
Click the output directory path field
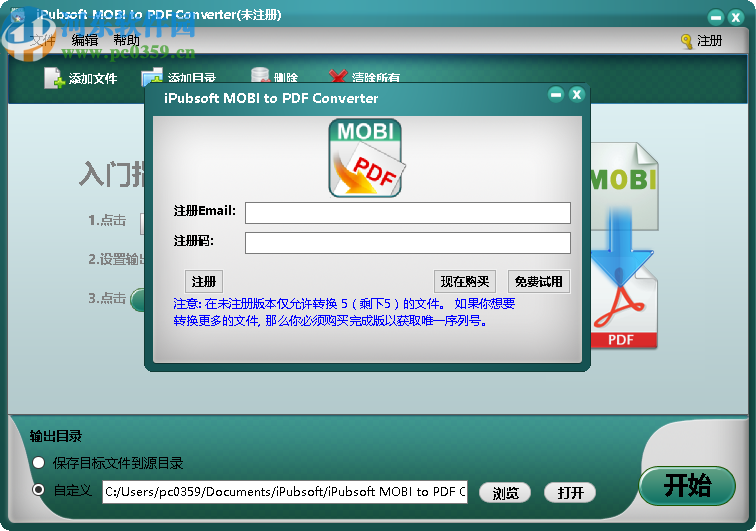(285, 491)
